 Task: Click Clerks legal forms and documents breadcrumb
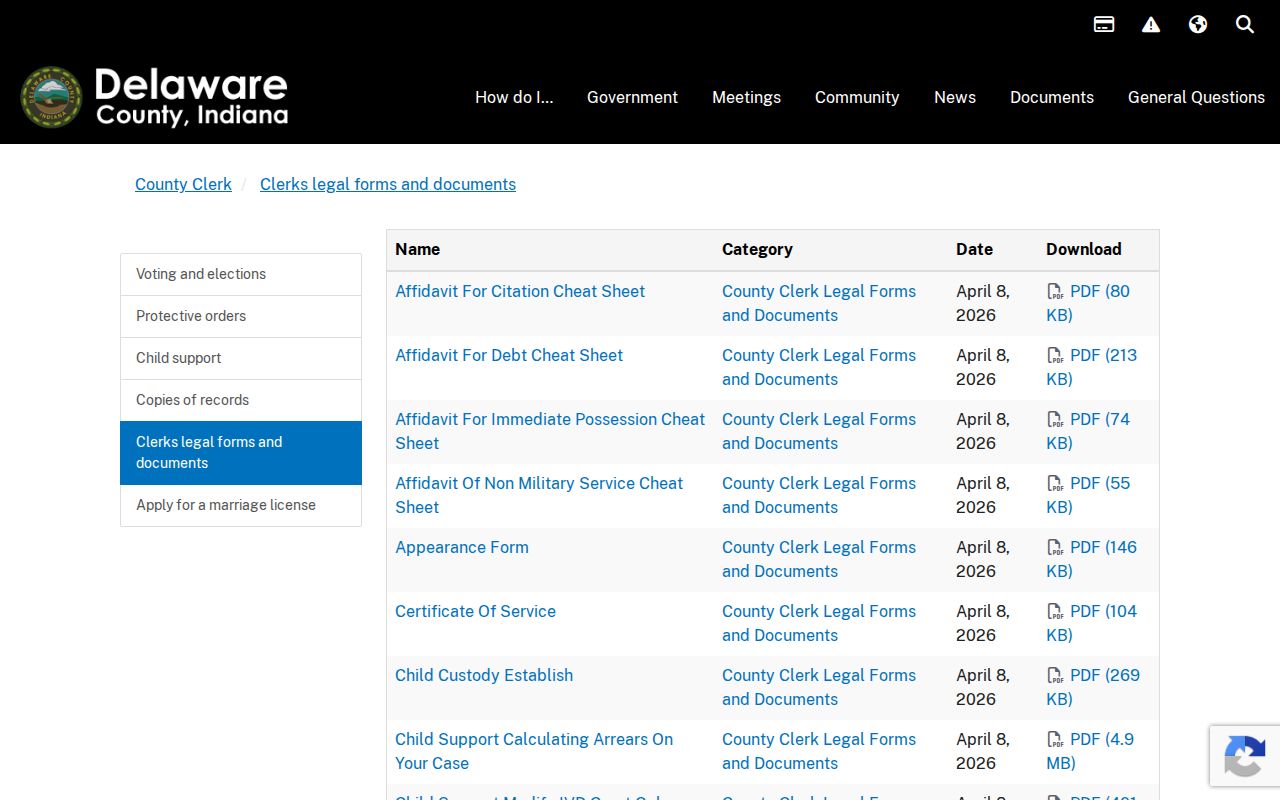click(388, 184)
